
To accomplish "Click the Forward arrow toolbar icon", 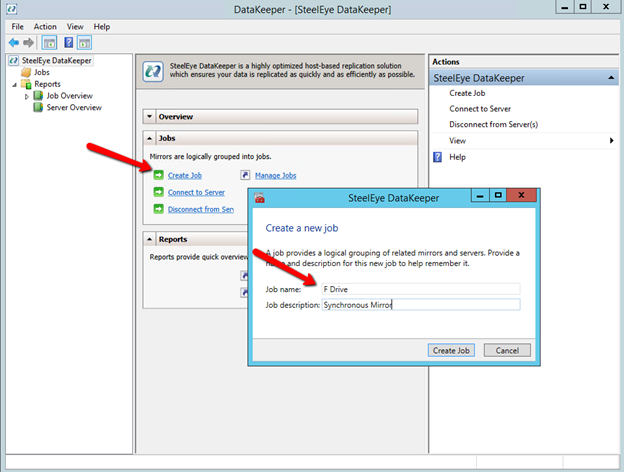I will click(x=28, y=43).
